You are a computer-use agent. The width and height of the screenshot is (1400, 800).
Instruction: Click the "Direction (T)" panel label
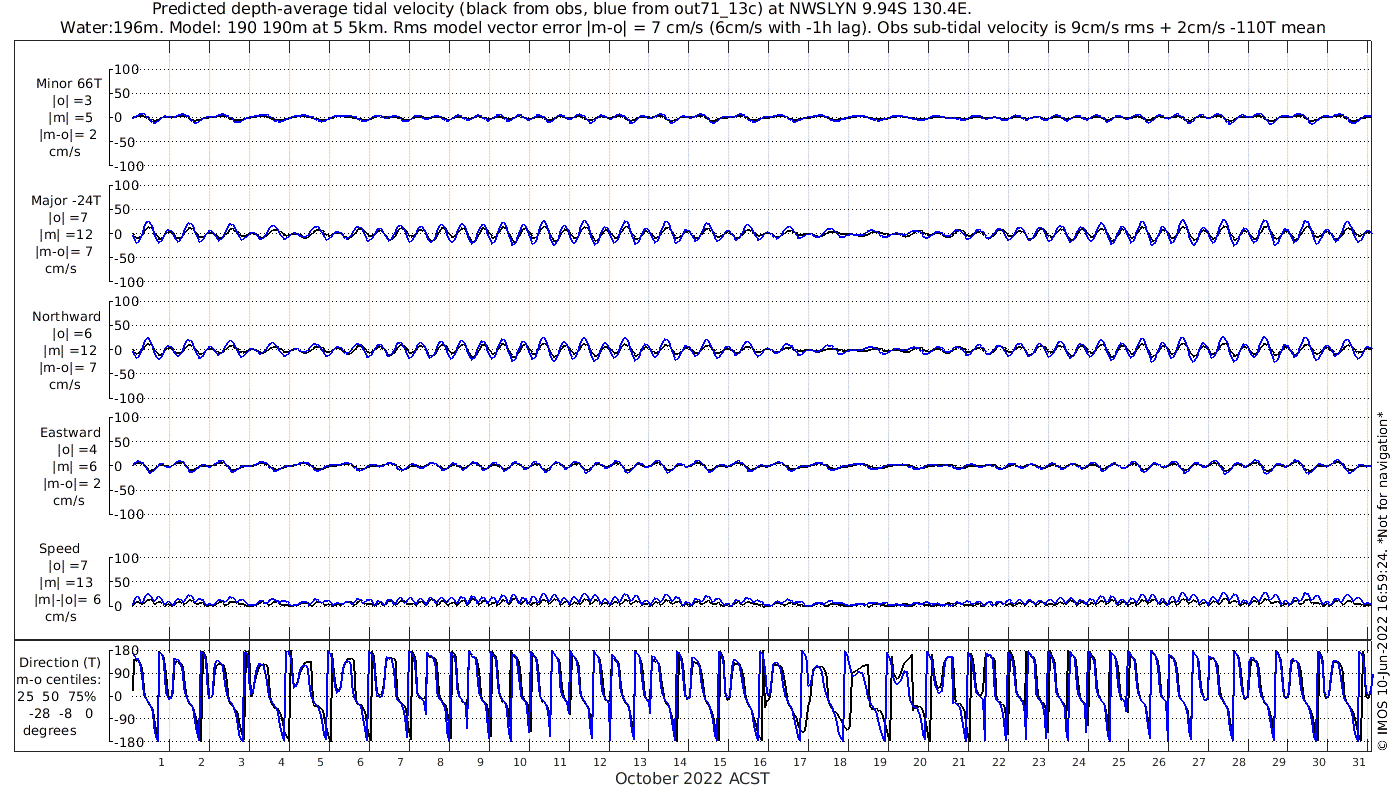tap(60, 662)
